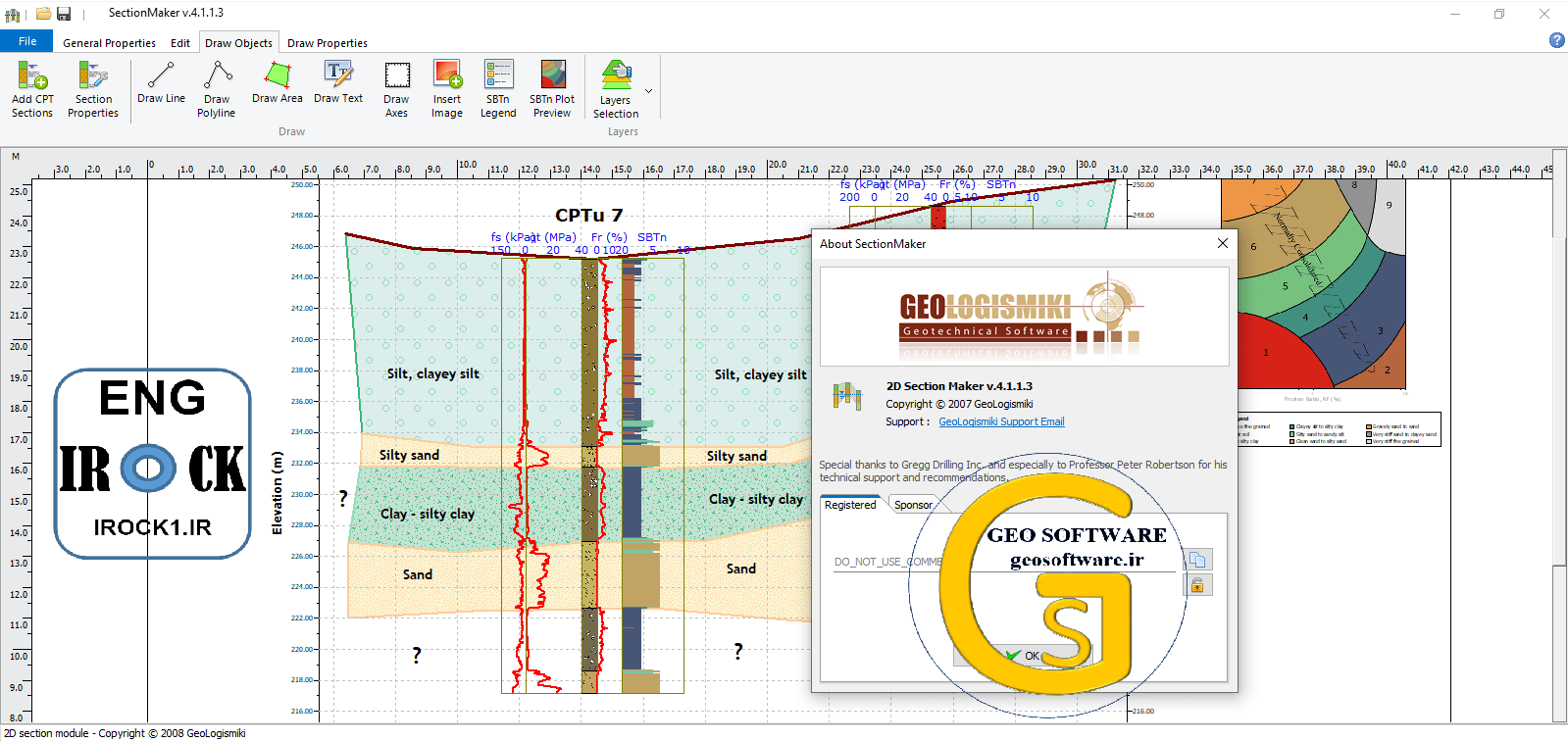Select the Registered tab in About dialog
Image resolution: width=1568 pixels, height=742 pixels.
(x=850, y=505)
